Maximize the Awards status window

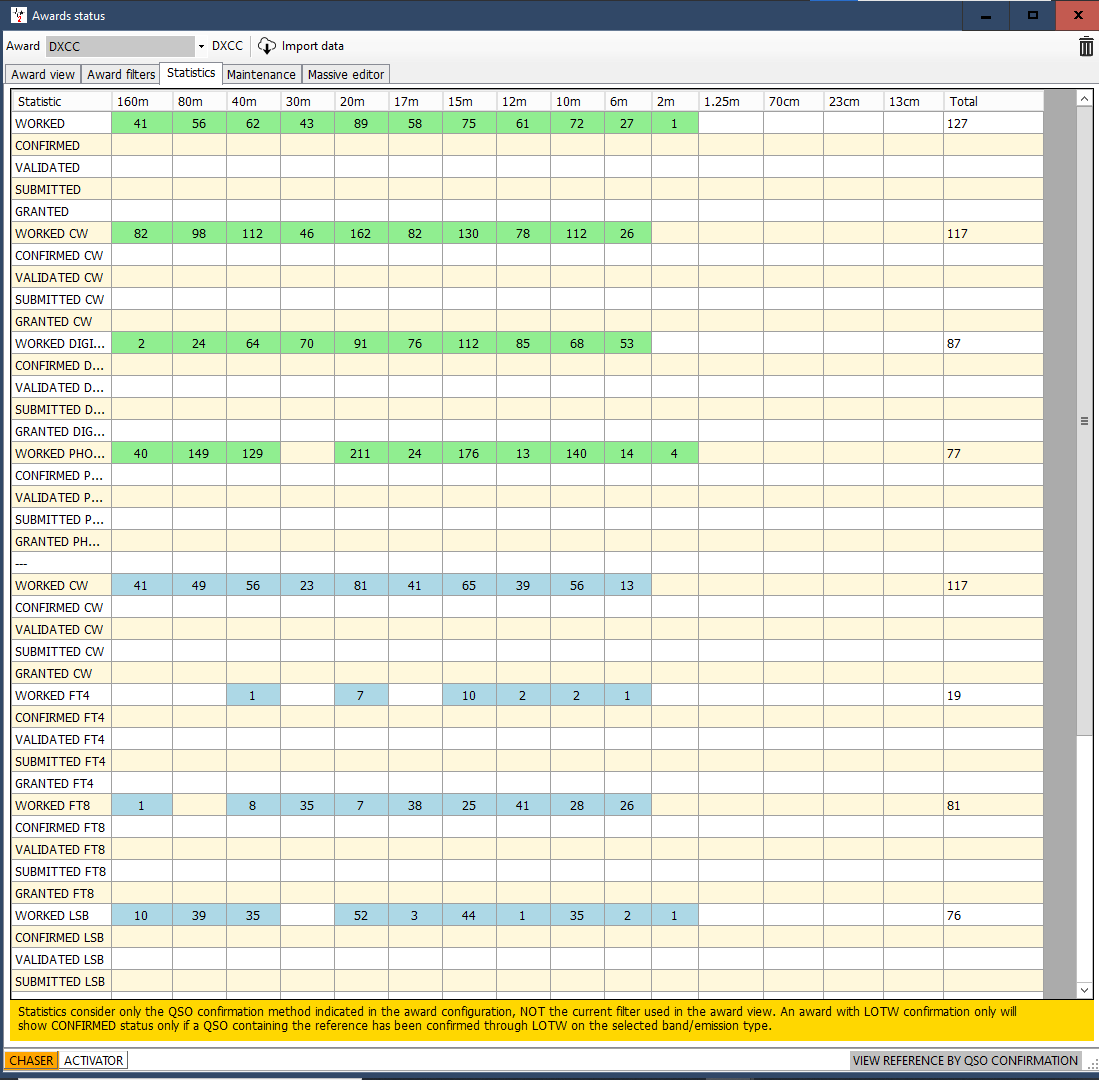(x=1032, y=15)
